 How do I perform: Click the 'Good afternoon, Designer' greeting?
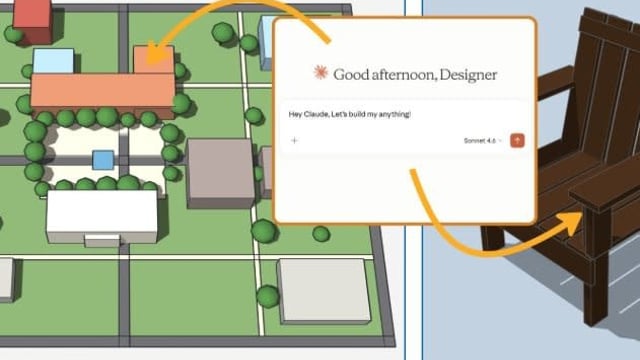(415, 75)
